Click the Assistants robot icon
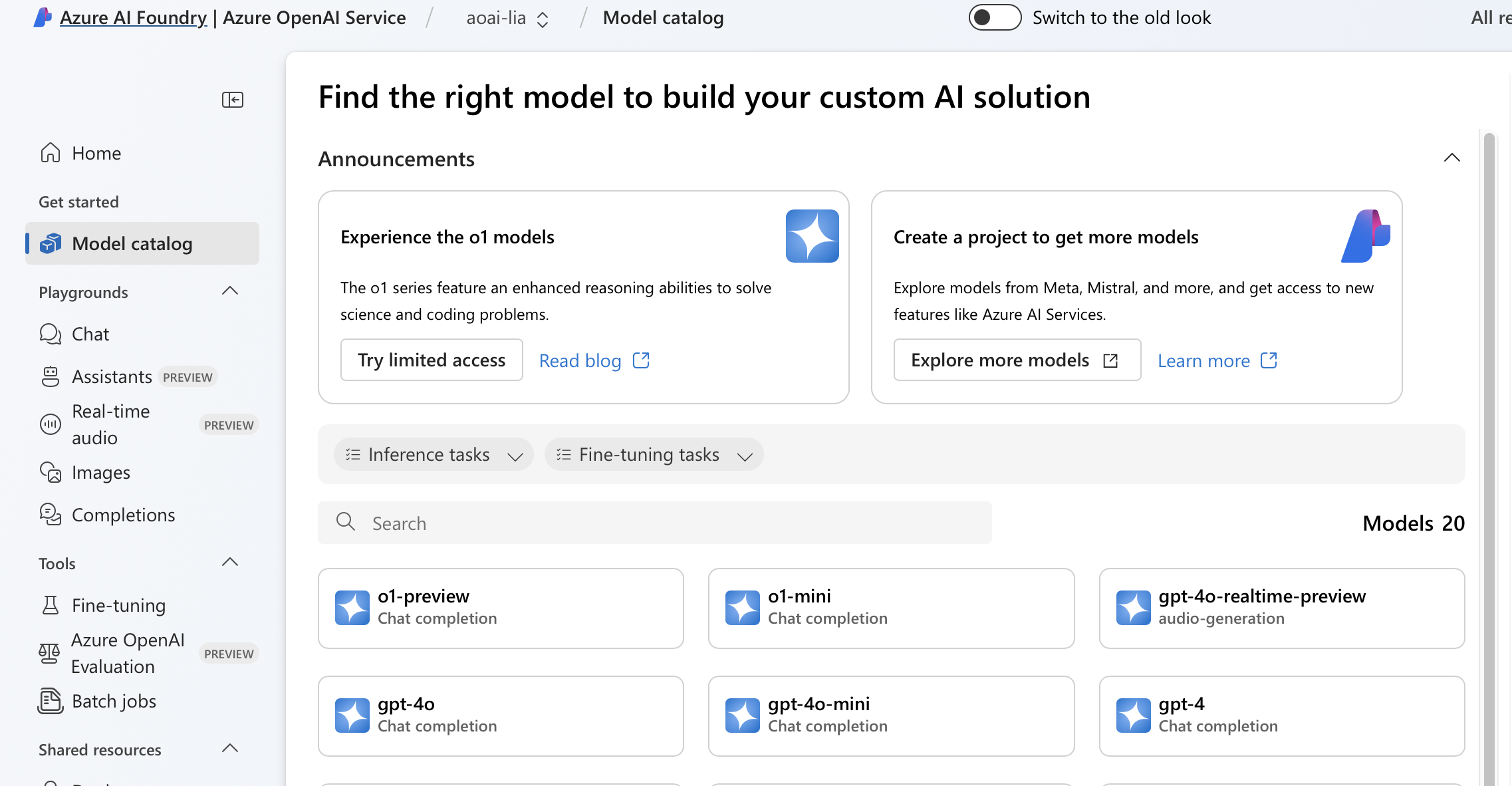The width and height of the screenshot is (1512, 786). coord(51,376)
